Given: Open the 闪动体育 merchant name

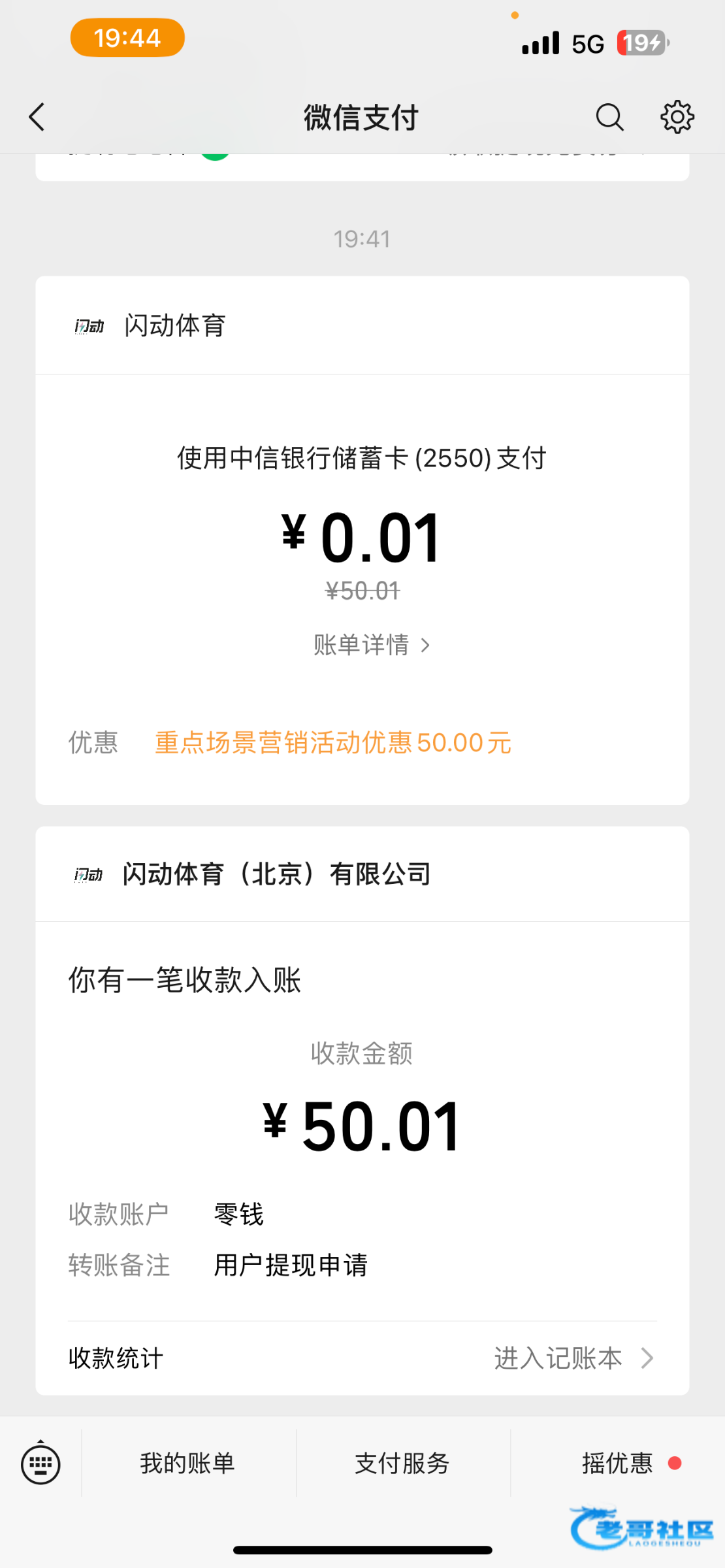Looking at the screenshot, I should [x=175, y=325].
